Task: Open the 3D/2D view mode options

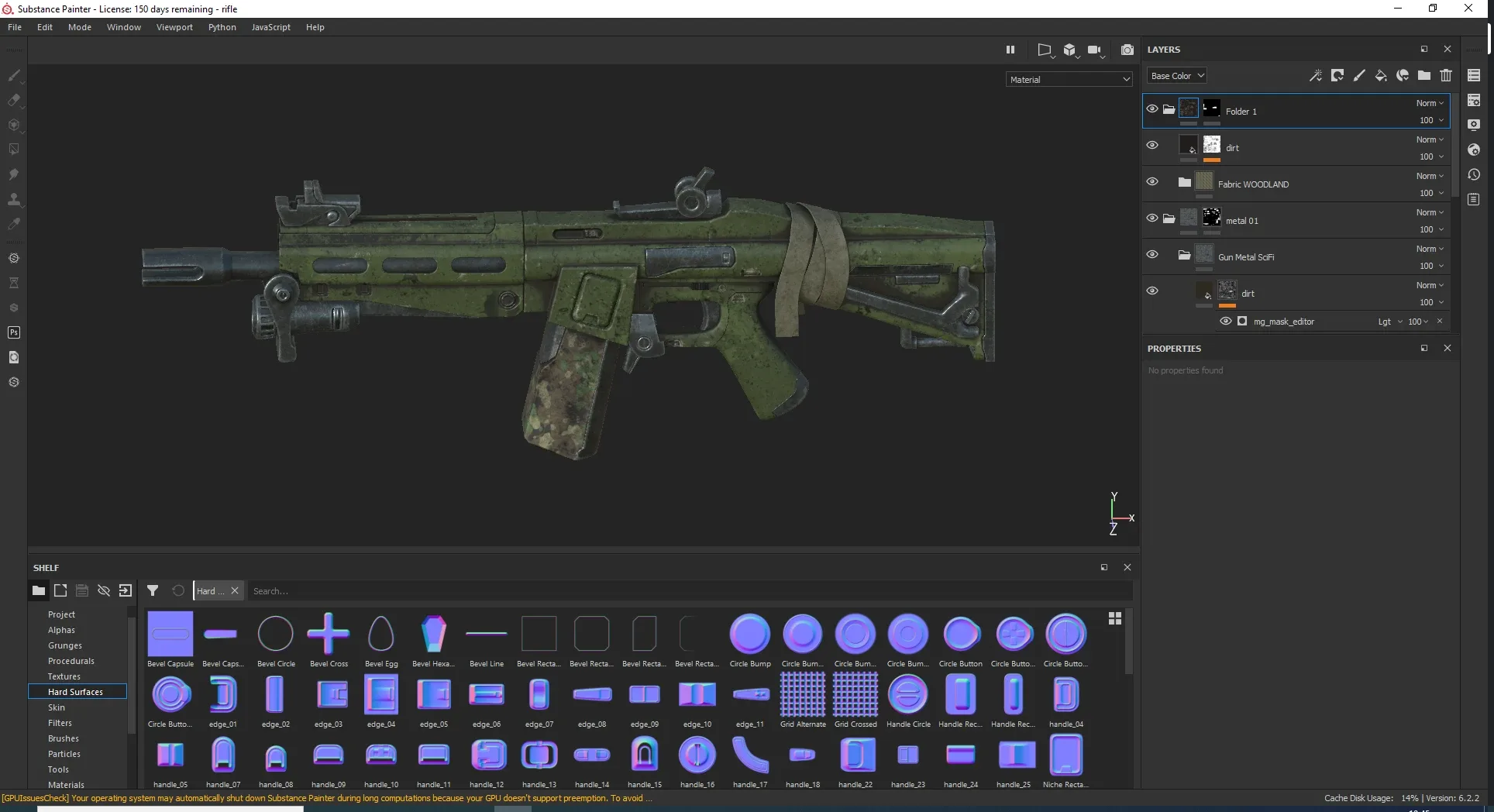Action: [x=1070, y=50]
